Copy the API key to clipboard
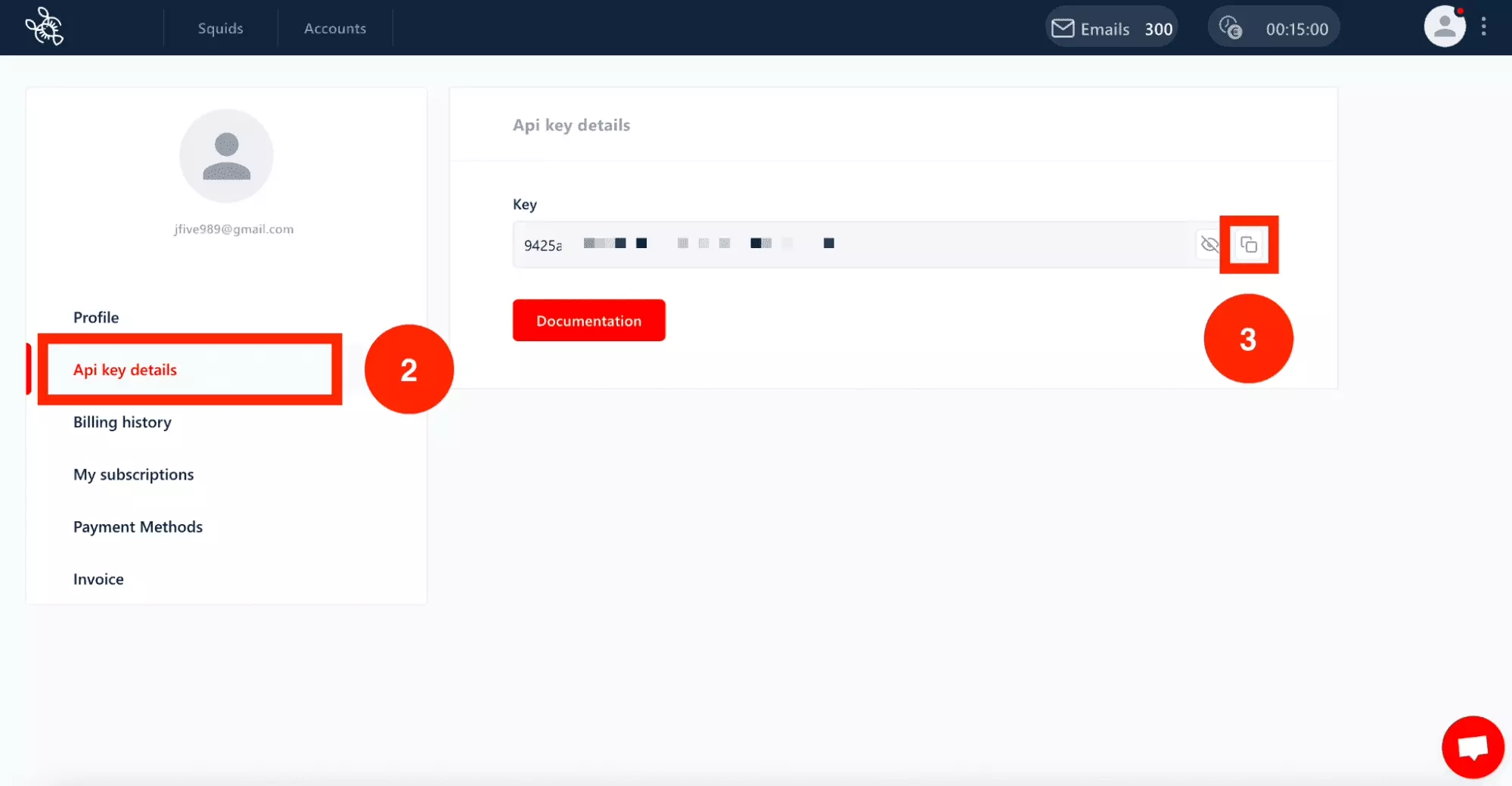The height and width of the screenshot is (786, 1512). tap(1249, 244)
